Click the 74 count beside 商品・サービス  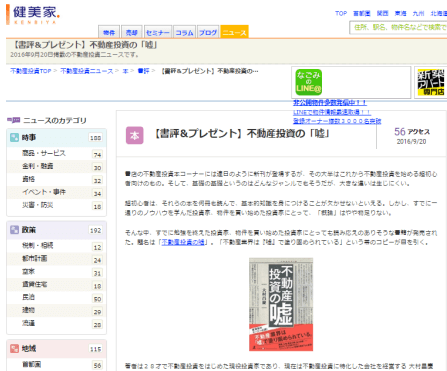point(97,155)
